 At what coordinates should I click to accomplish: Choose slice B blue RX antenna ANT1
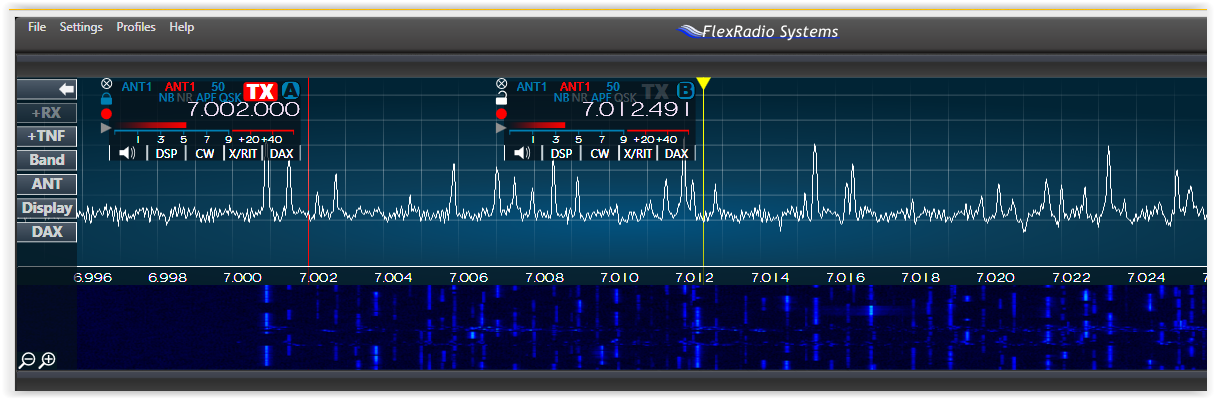point(532,87)
